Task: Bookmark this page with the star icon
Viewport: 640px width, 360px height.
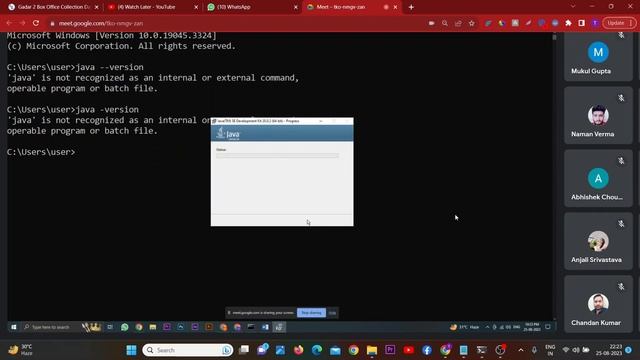Action: (472, 23)
